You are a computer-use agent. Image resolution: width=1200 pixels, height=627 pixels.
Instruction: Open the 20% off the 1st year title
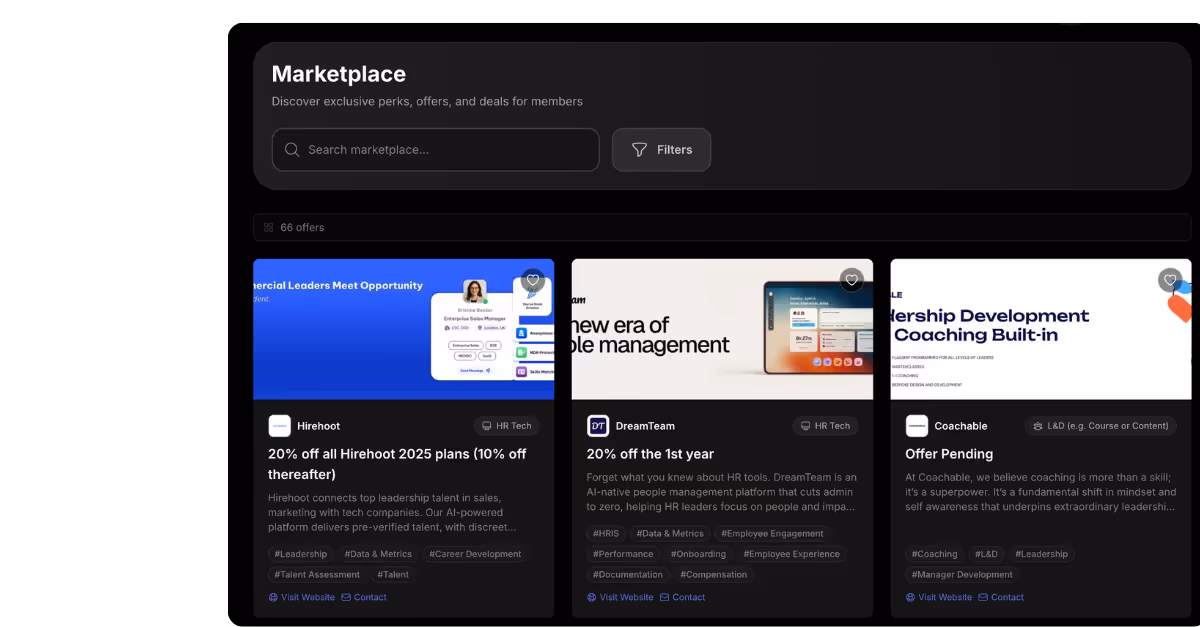(650, 454)
